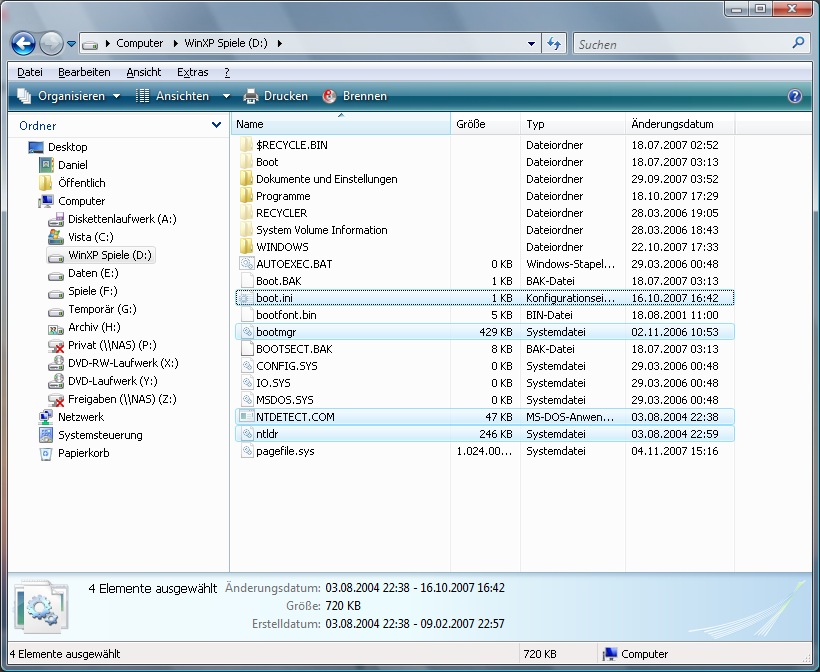The image size is (820, 672).
Task: Sort by the Typ column header
Action: (x=573, y=124)
